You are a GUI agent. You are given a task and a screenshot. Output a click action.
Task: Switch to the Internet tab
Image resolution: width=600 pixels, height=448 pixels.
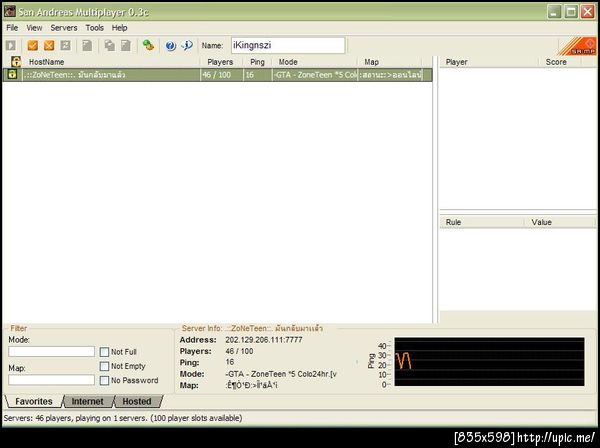pos(88,401)
